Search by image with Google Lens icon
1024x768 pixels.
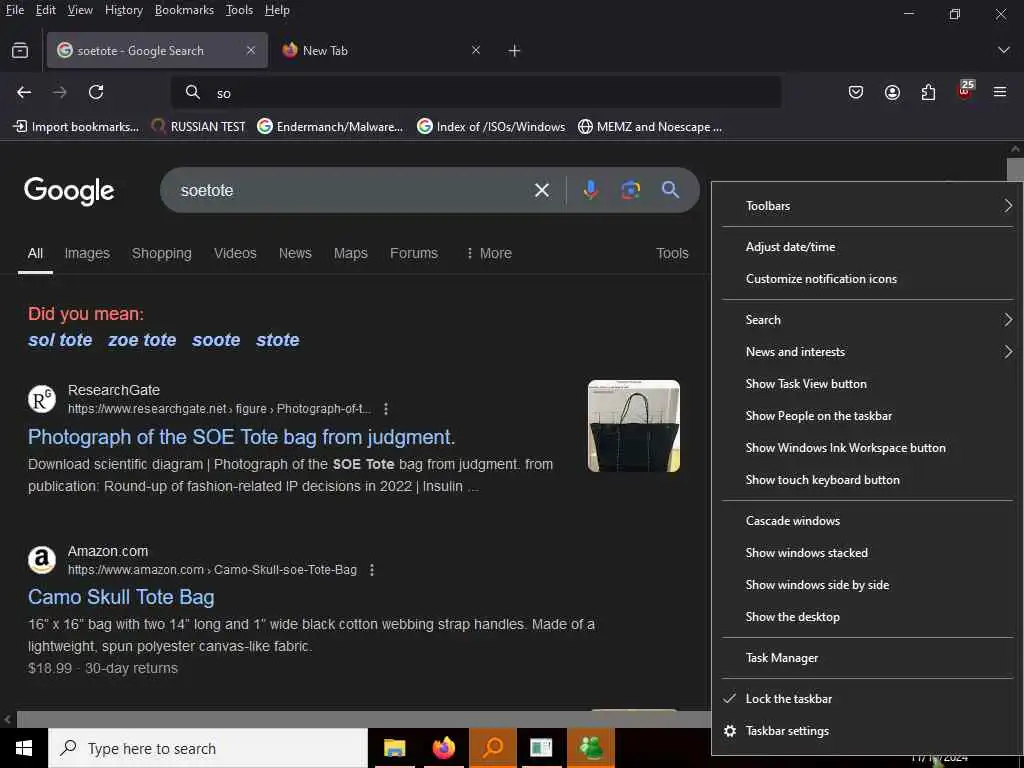tap(630, 190)
